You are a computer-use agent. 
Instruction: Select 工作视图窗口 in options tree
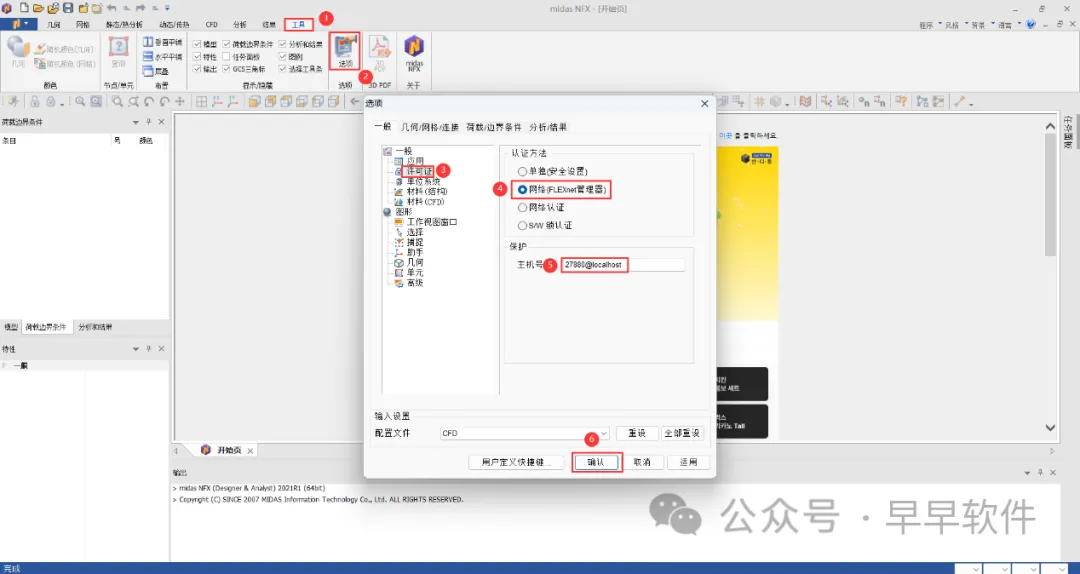coord(432,222)
